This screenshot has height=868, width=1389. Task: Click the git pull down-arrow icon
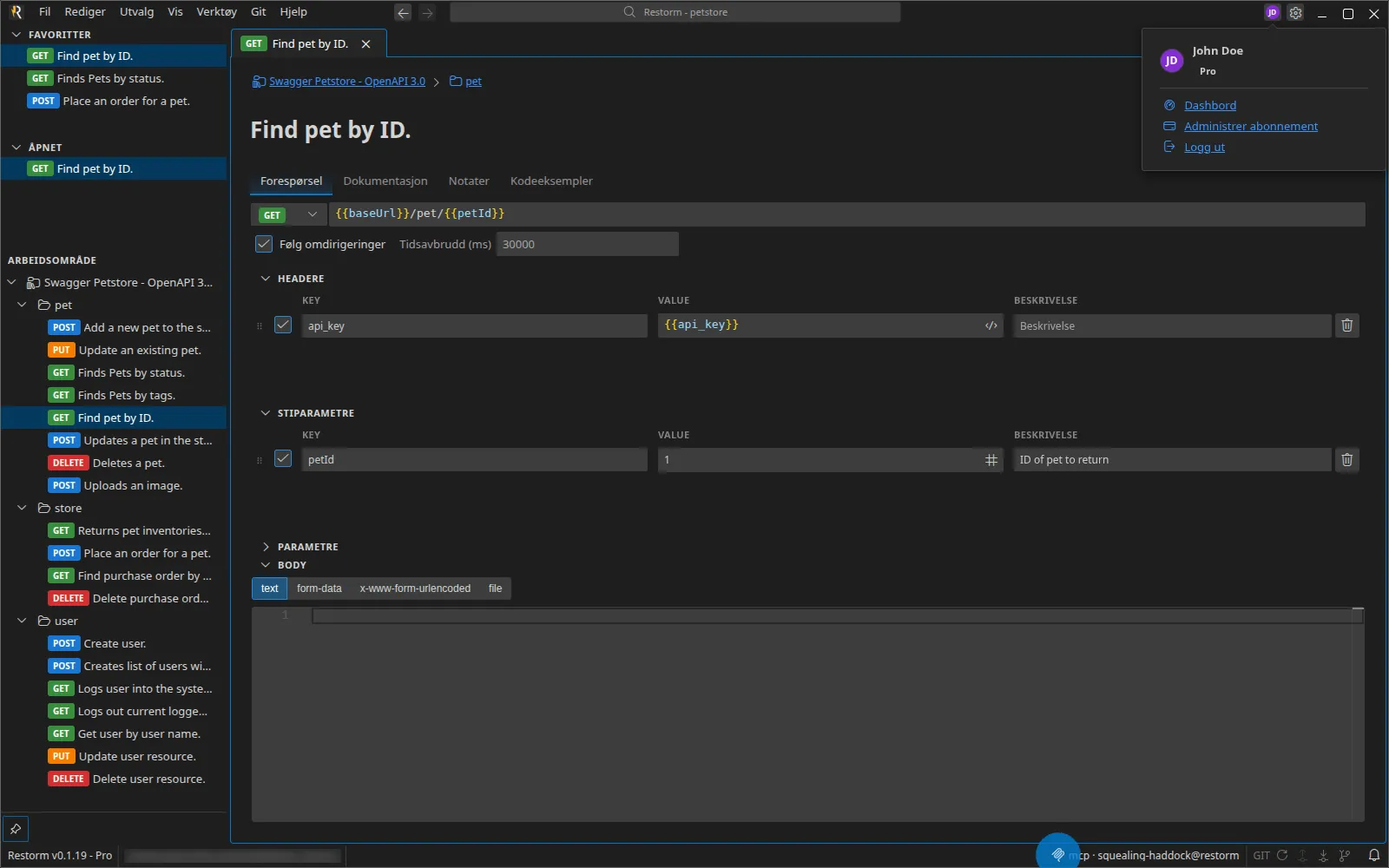(x=1323, y=855)
